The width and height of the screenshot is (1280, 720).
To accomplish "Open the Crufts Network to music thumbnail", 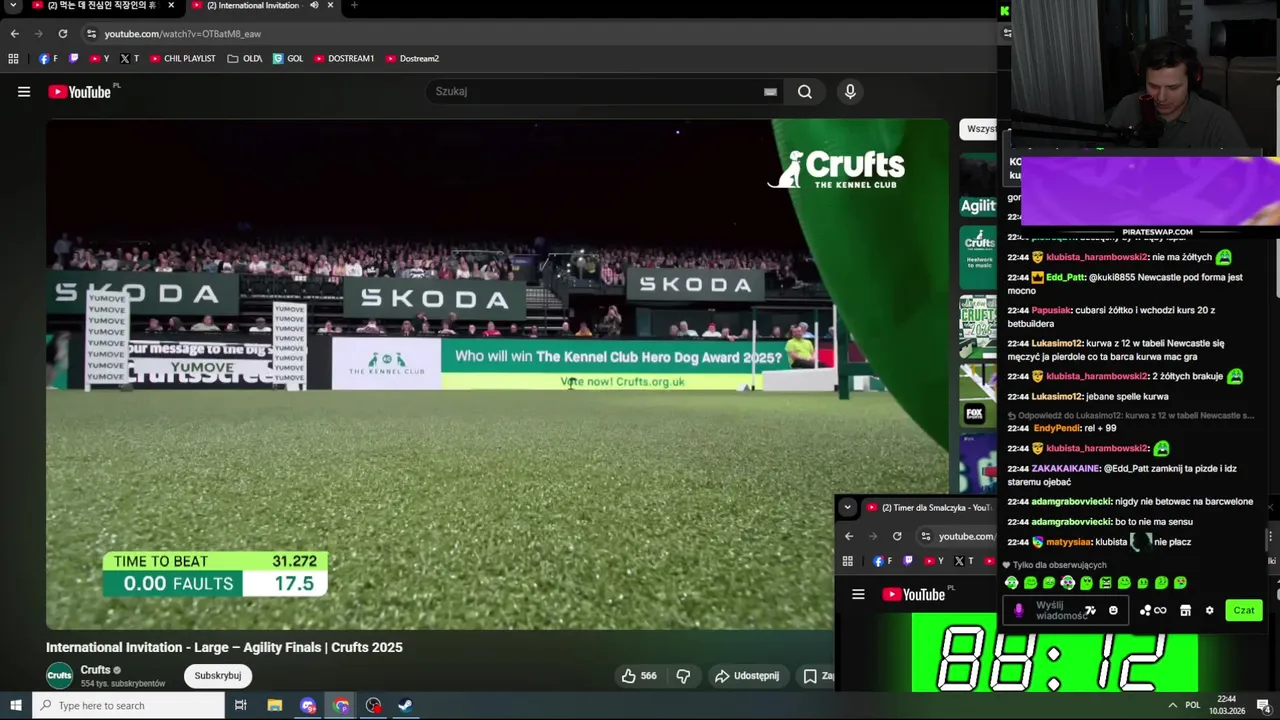I will (978, 258).
